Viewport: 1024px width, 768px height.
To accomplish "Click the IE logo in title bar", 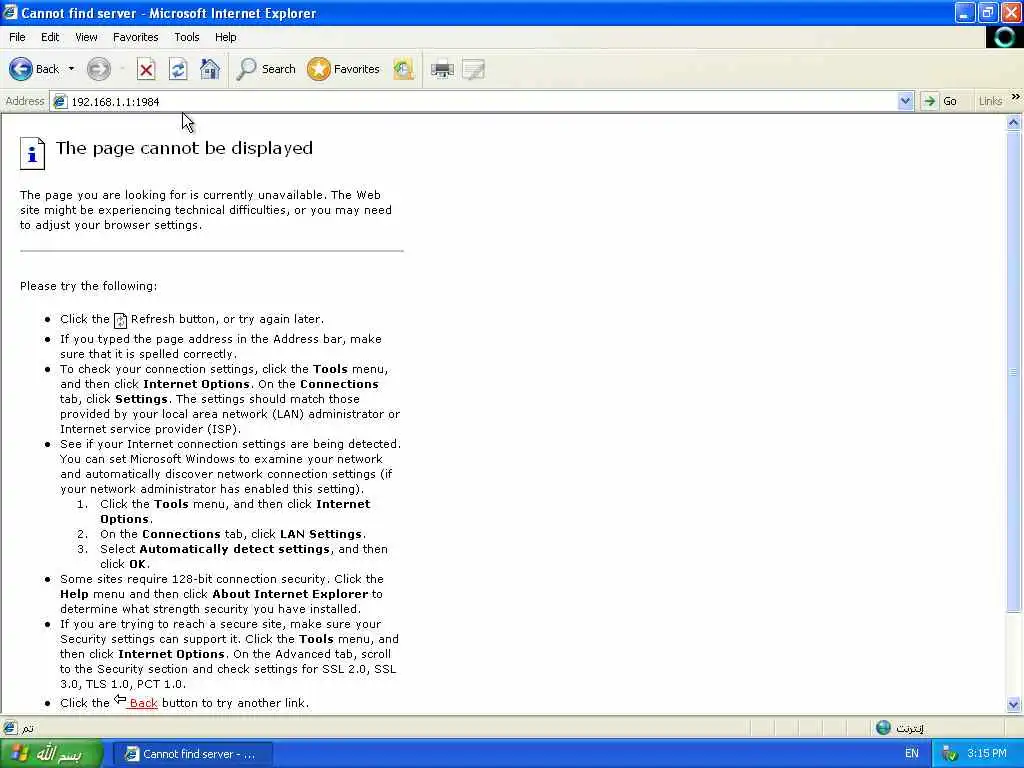I will click(10, 12).
